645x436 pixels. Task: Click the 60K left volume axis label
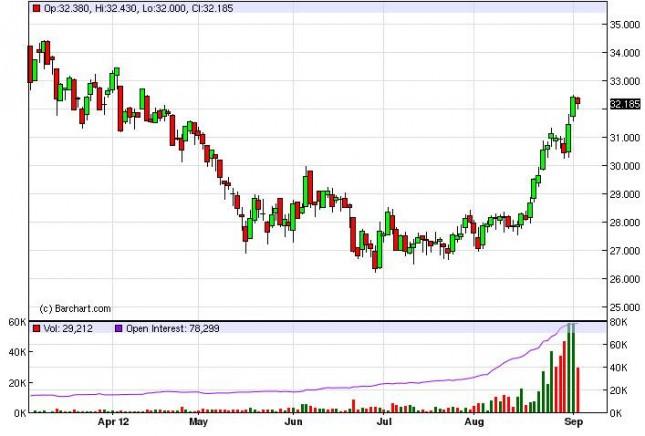(x=18, y=322)
